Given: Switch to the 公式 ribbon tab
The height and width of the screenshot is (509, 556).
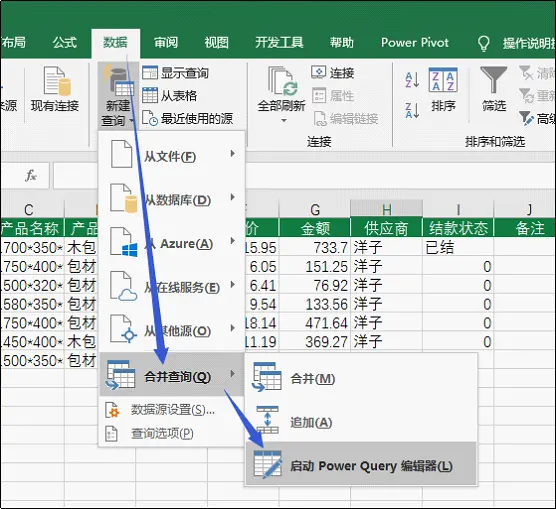Looking at the screenshot, I should coord(65,43).
